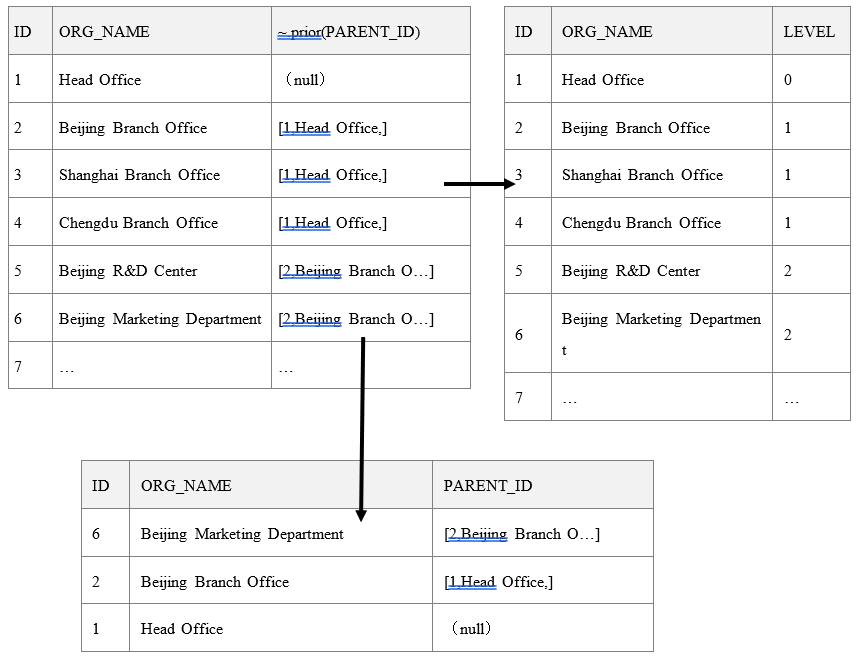Click parent link in top-left Beijing R&D Center row
The image size is (859, 664).
click(x=356, y=271)
